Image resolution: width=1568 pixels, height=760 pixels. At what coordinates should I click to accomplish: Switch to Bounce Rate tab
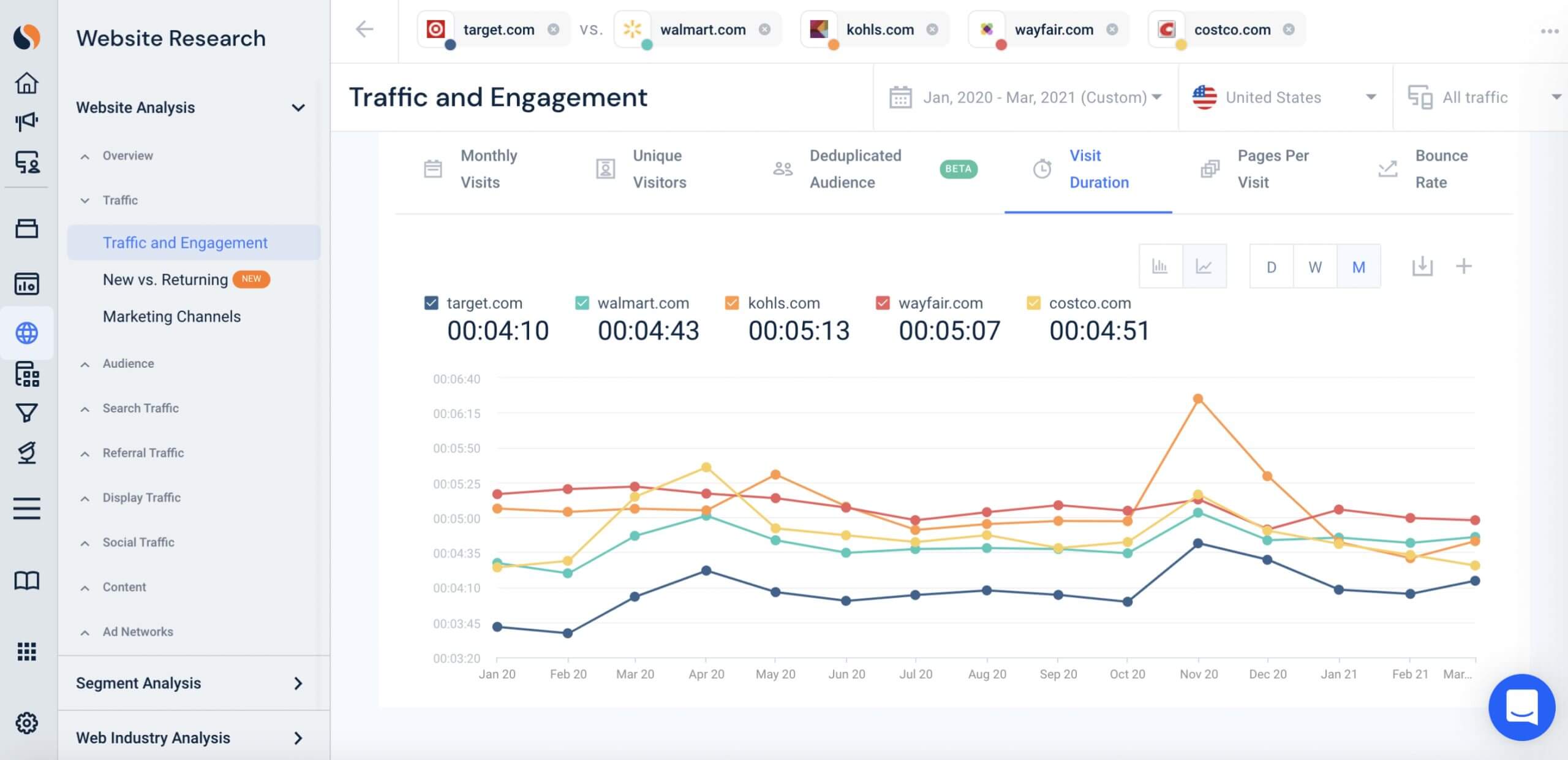coord(1423,169)
